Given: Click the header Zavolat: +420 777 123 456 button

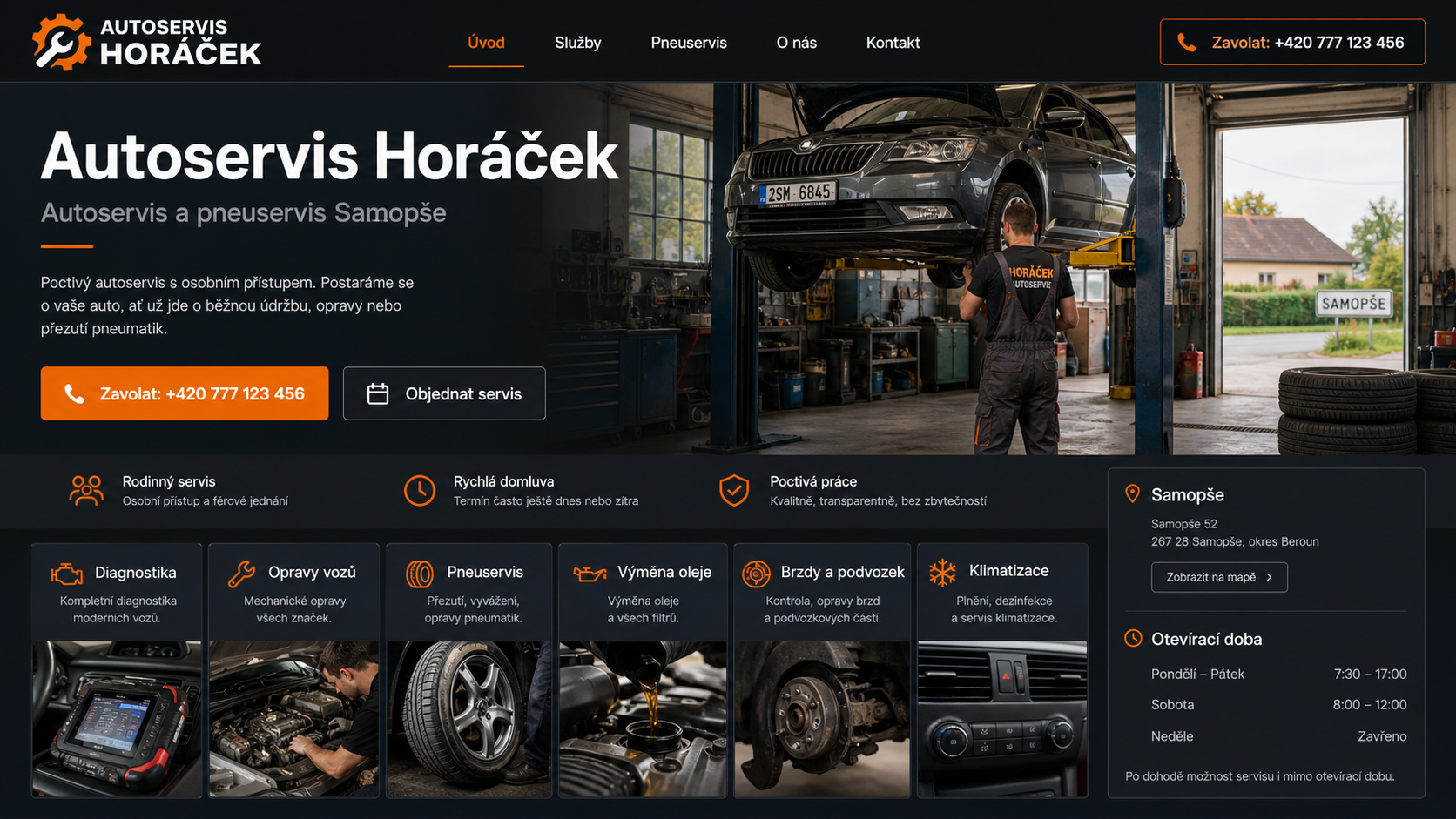Looking at the screenshot, I should pyautogui.click(x=1292, y=42).
